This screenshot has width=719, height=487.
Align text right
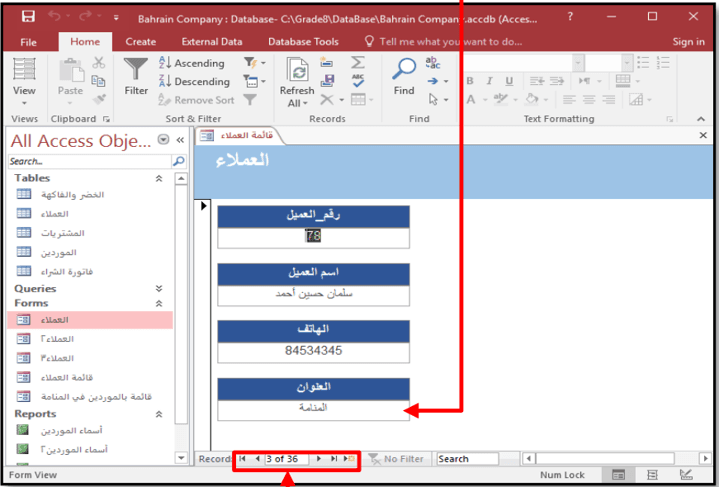tap(608, 99)
